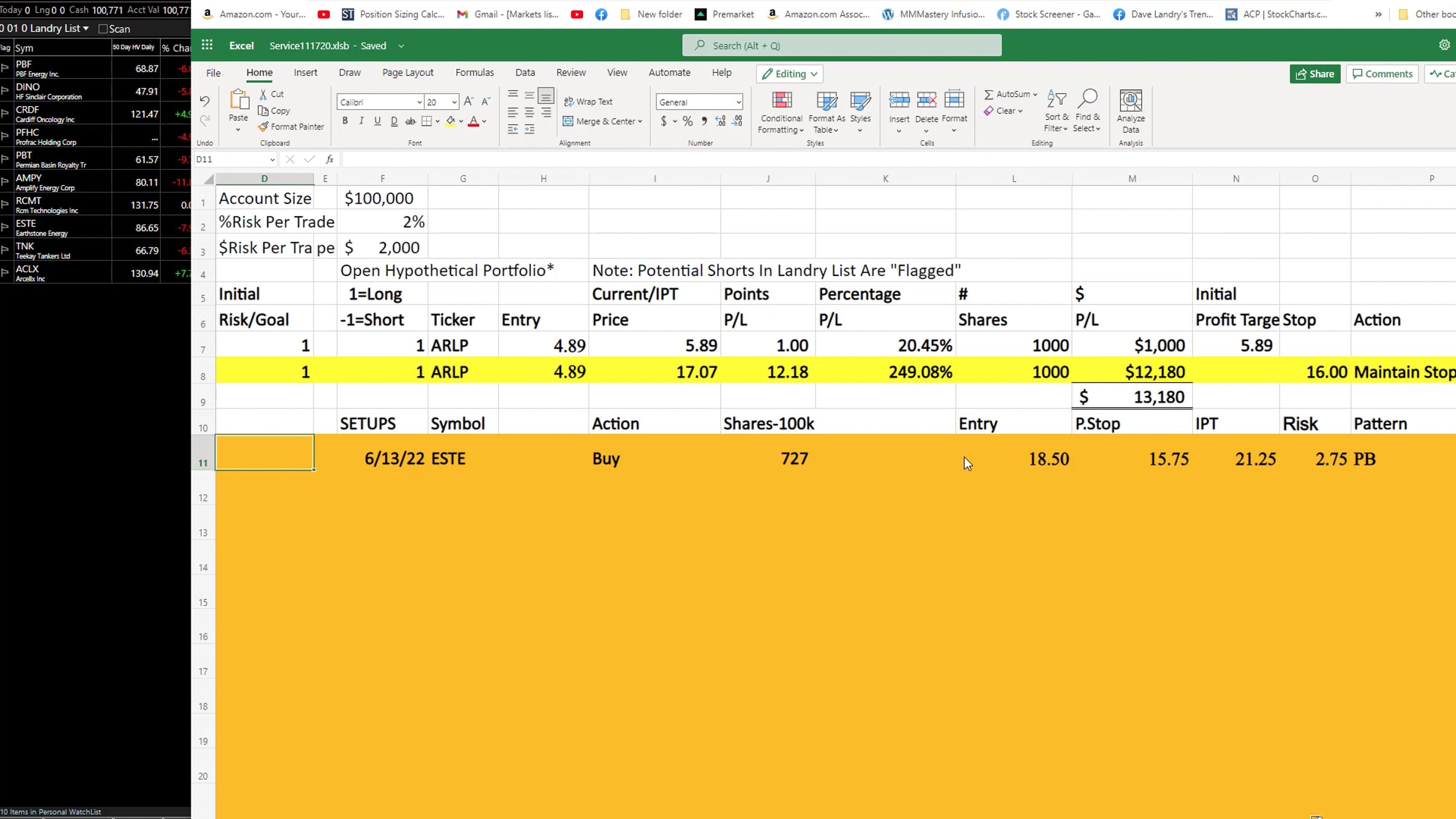1456x819 pixels.
Task: Apply percent style to the cell
Action: 687,121
